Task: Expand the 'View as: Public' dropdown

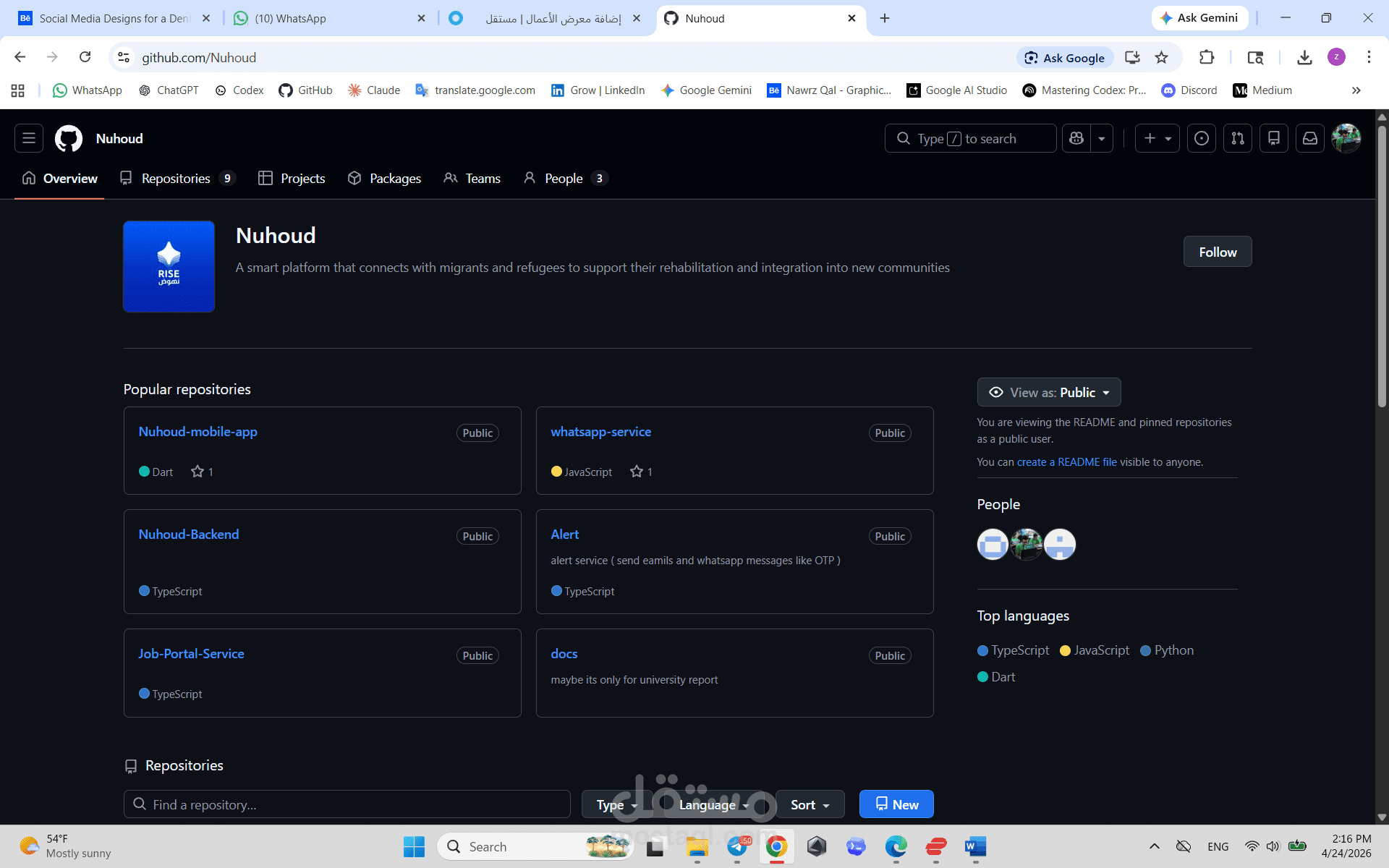Action: tap(1049, 392)
